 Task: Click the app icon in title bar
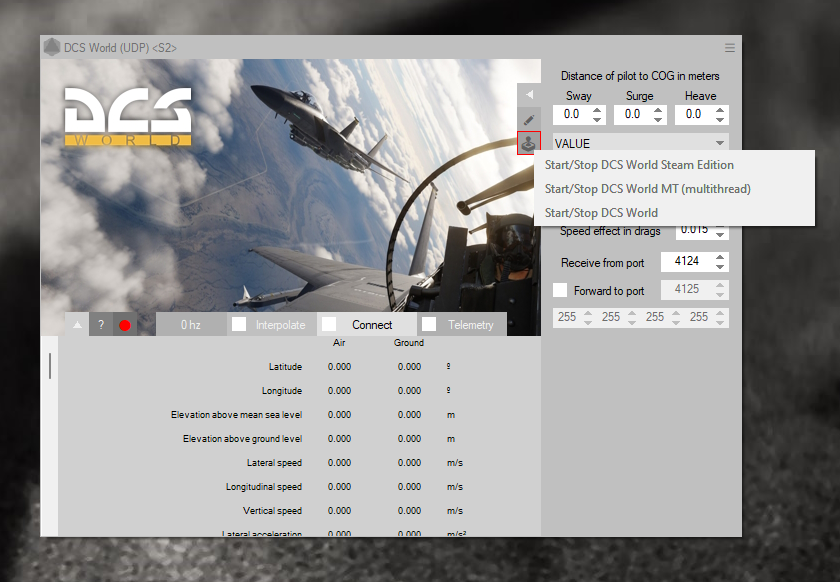[x=50, y=48]
